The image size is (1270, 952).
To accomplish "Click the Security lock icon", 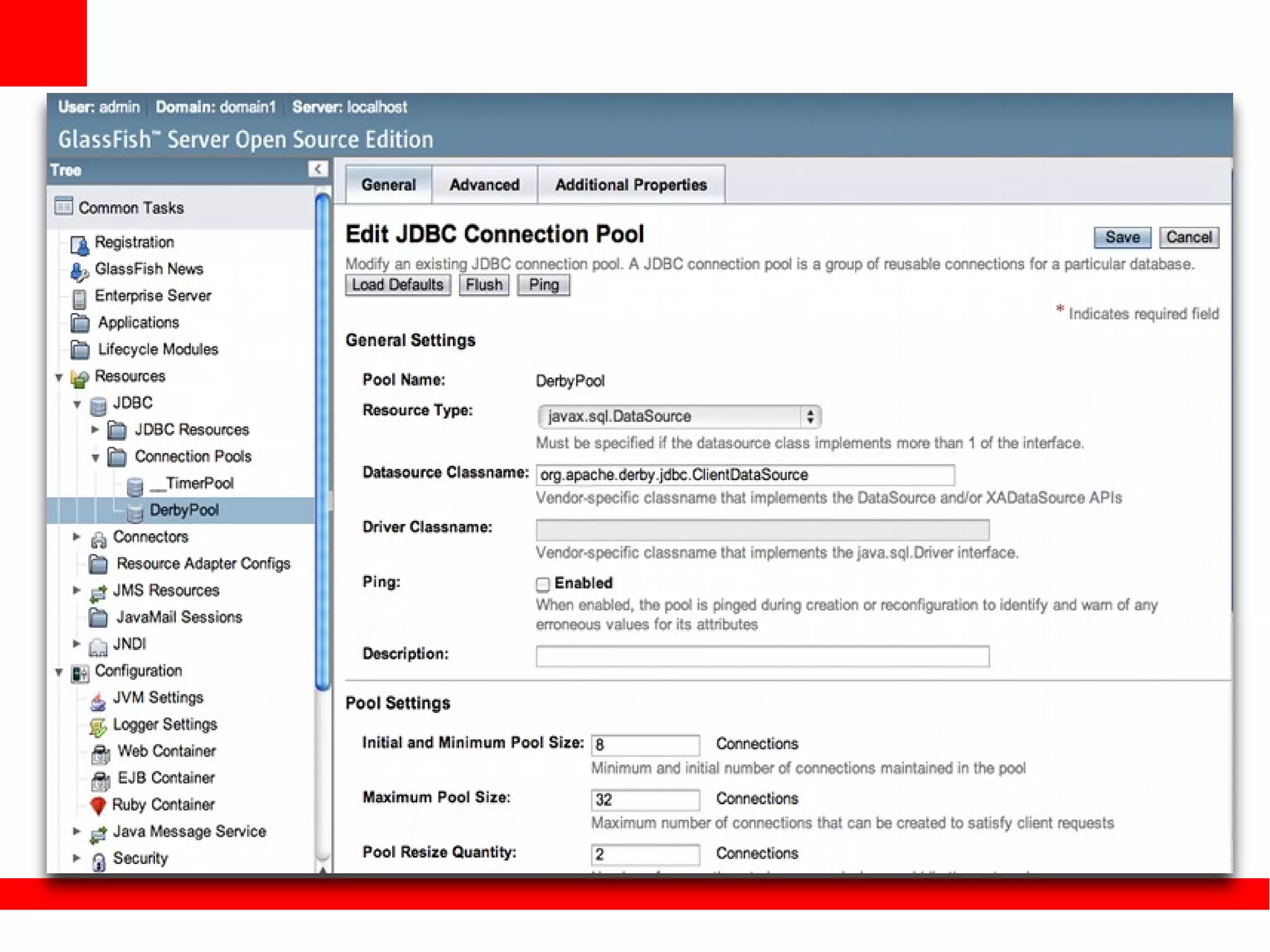I will coord(98,861).
